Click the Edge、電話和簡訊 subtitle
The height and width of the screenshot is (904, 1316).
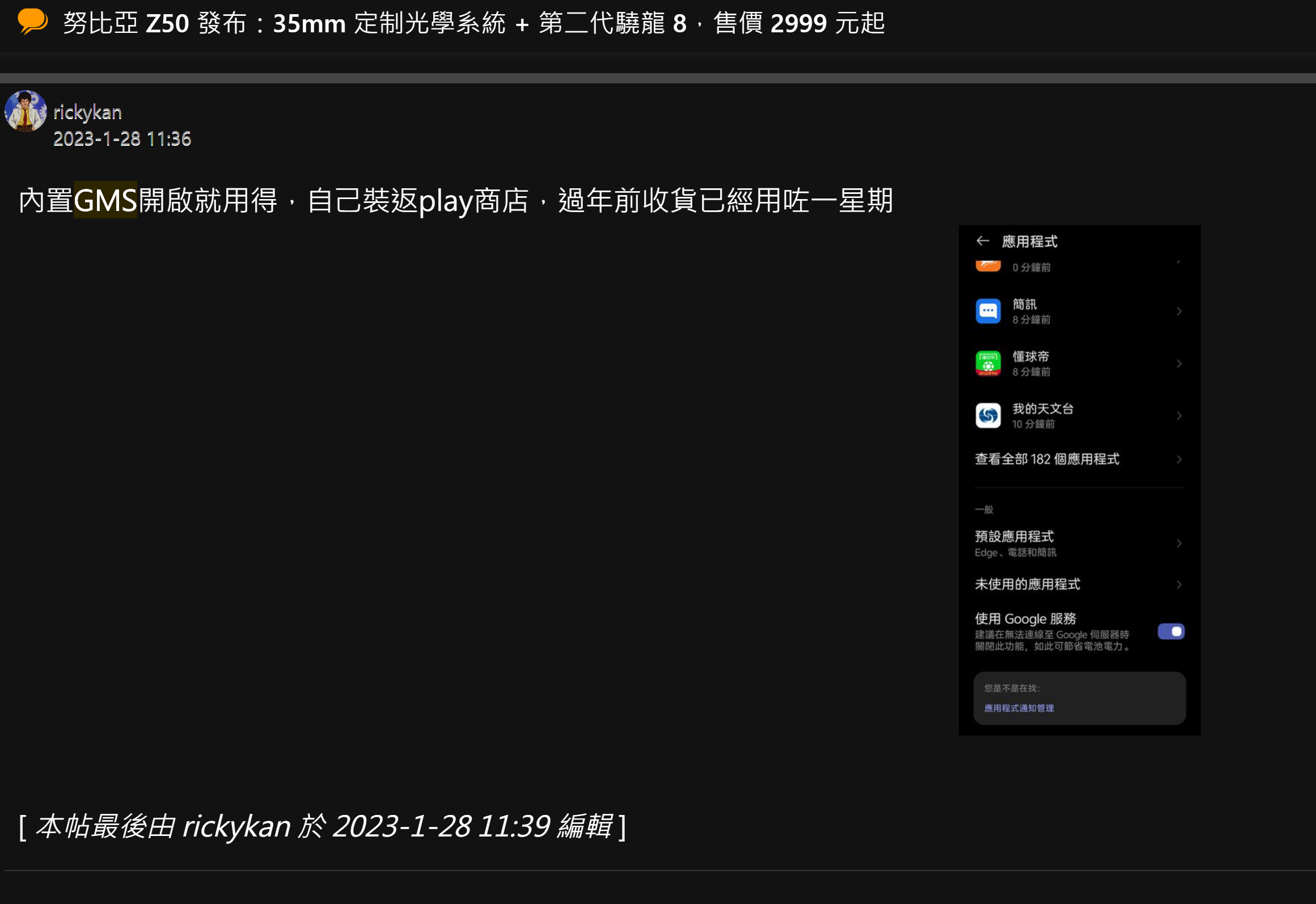click(1015, 552)
